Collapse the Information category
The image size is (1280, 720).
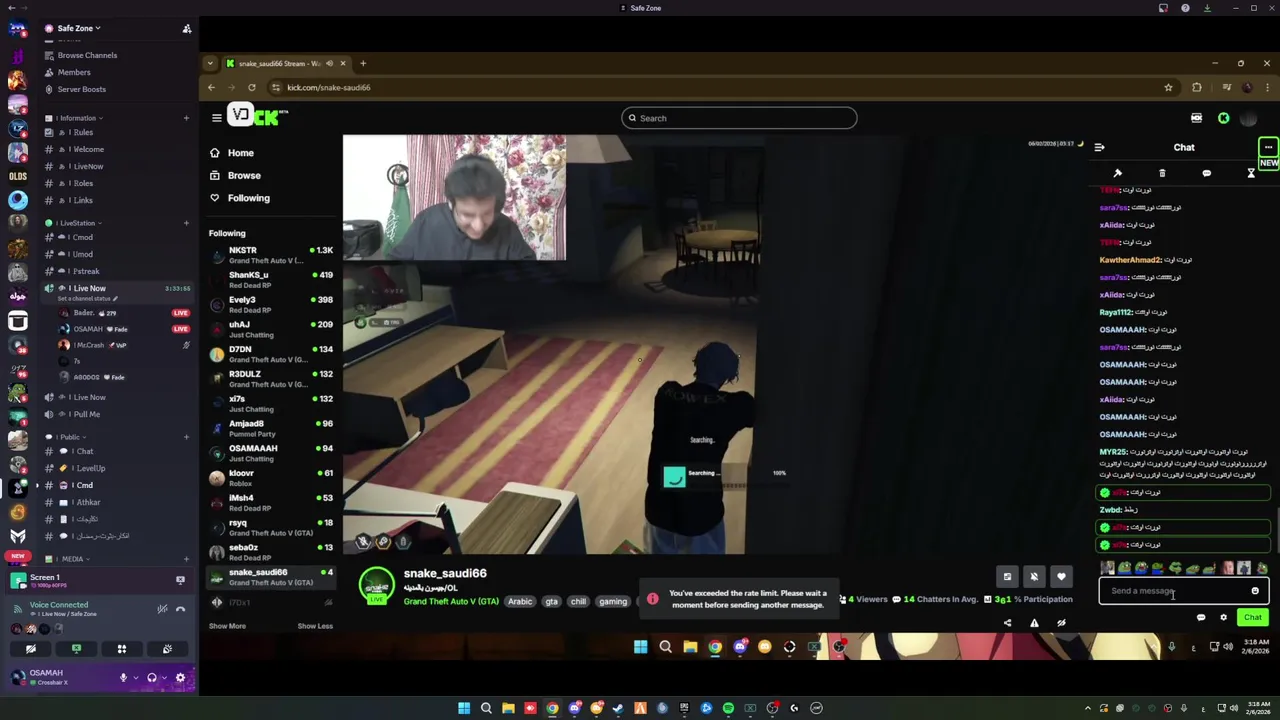tap(77, 118)
